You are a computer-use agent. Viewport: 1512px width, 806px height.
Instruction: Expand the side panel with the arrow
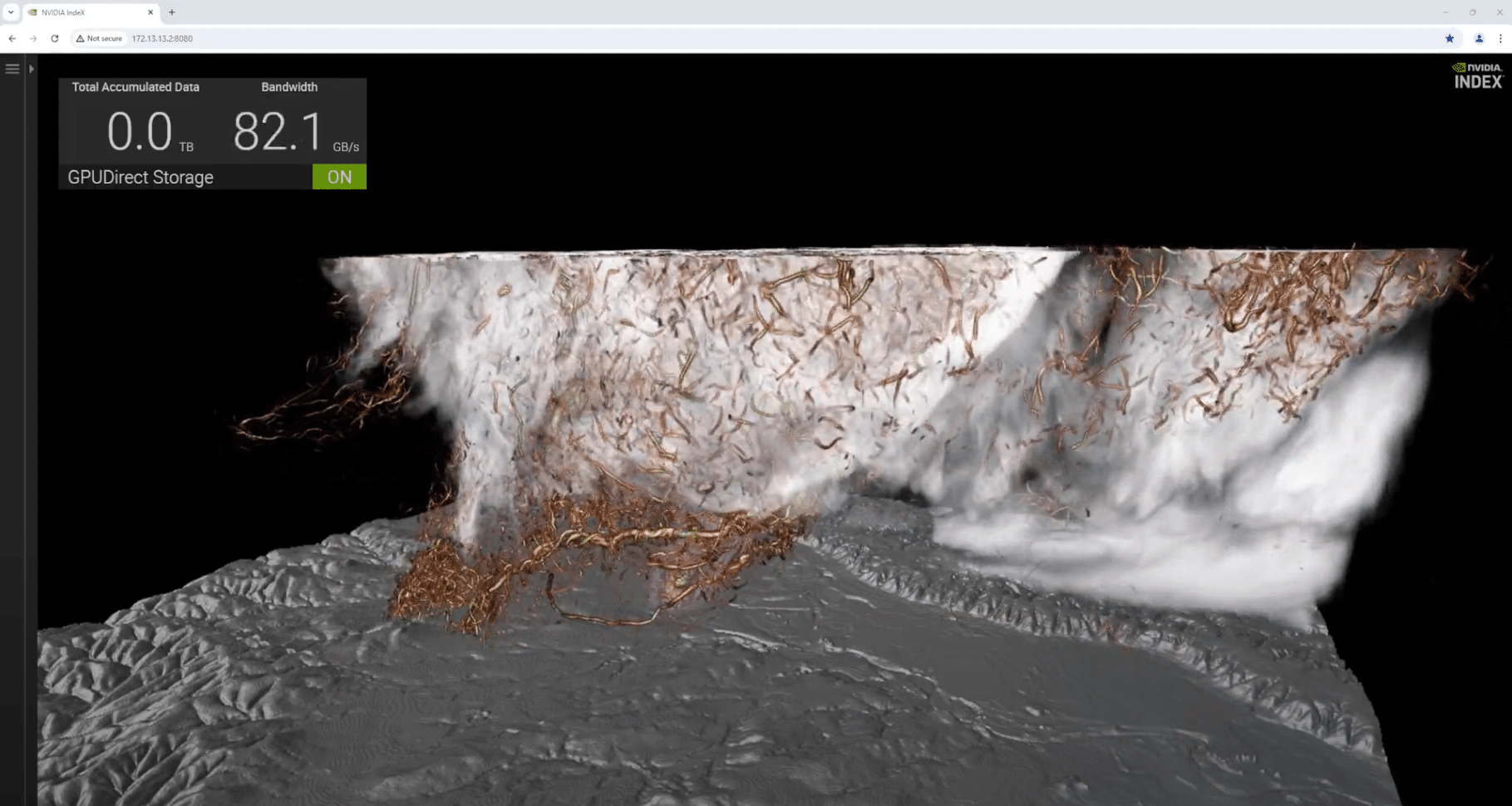(32, 69)
